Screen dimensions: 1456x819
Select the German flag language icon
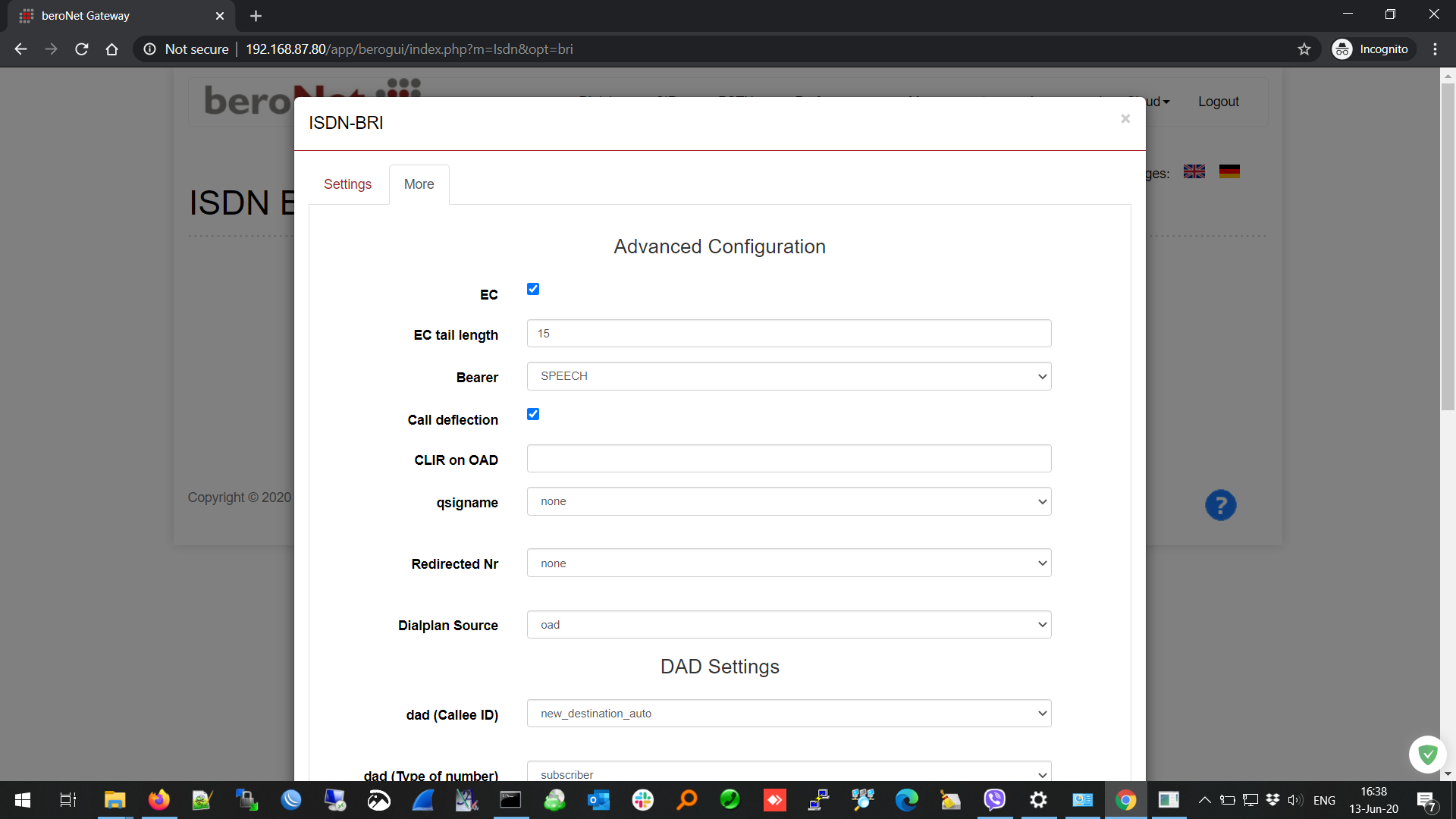(x=1229, y=172)
